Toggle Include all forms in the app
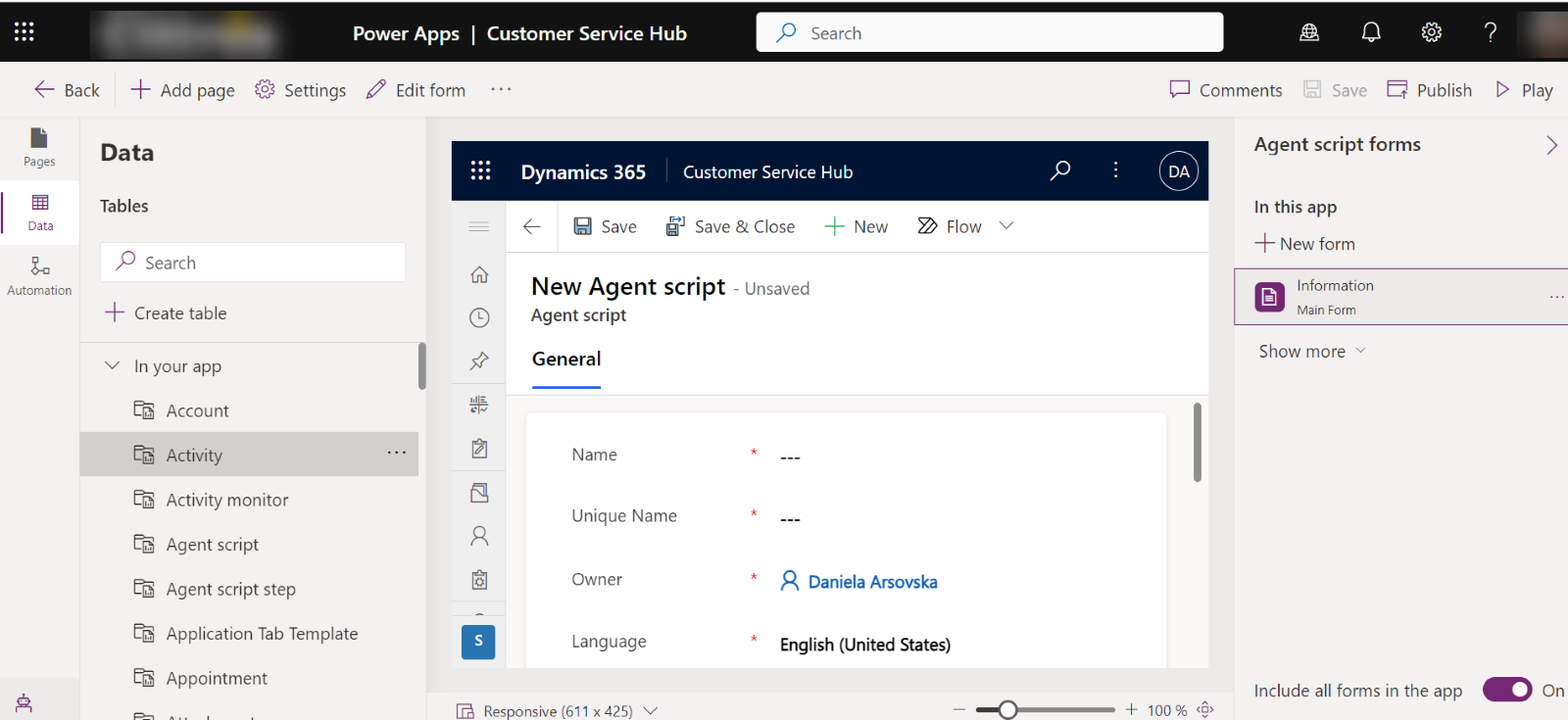 click(x=1507, y=690)
